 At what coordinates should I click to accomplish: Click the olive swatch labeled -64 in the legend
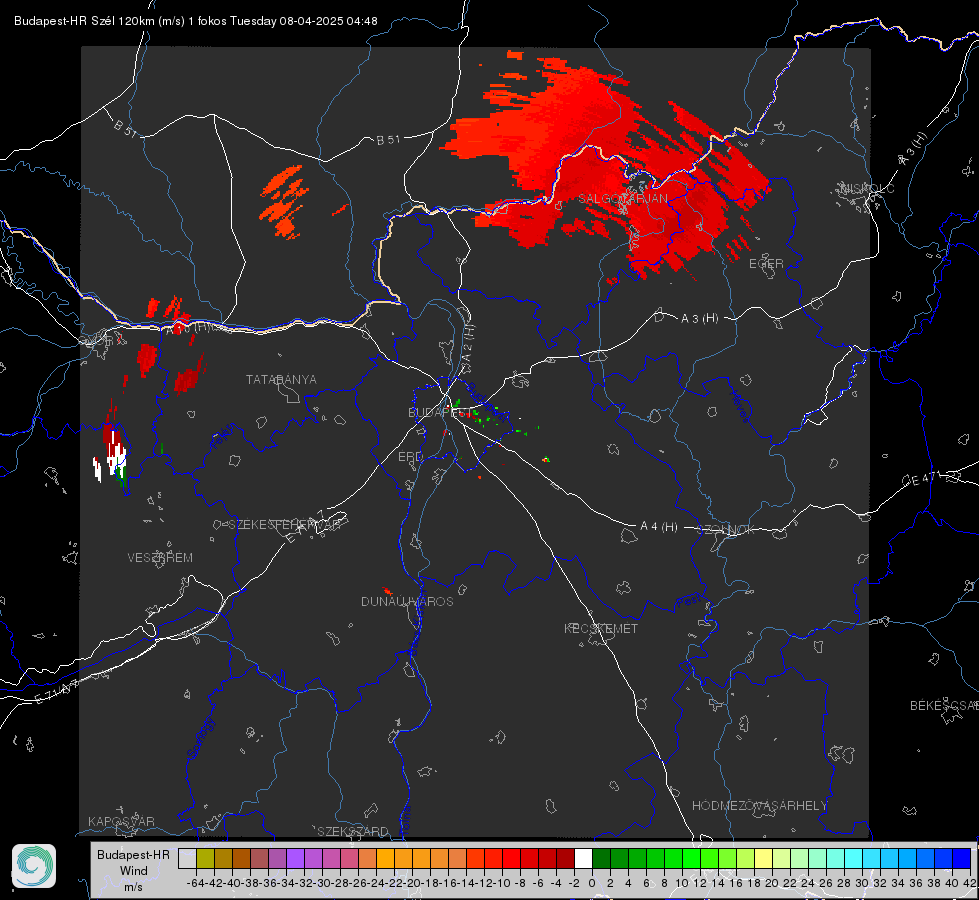click(x=205, y=859)
